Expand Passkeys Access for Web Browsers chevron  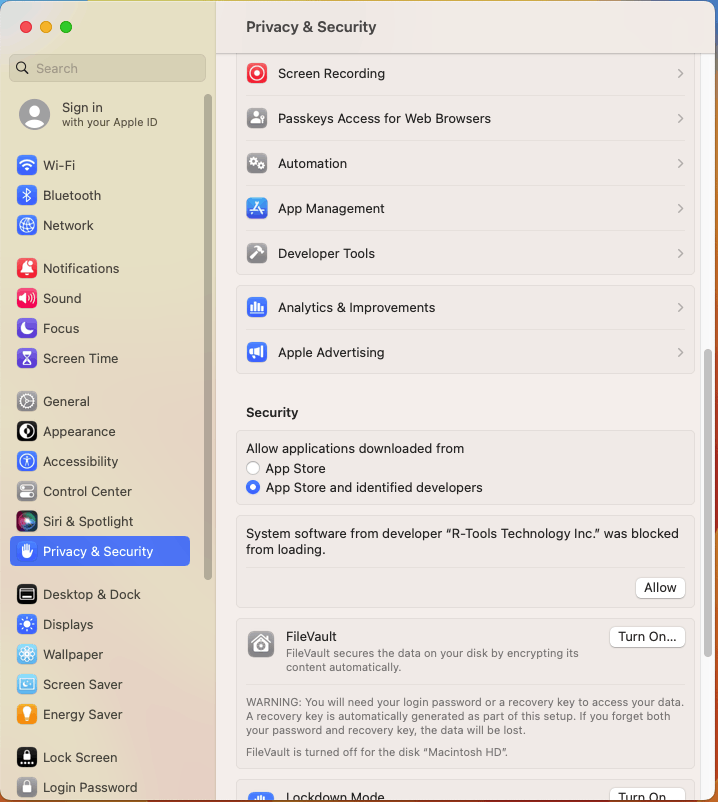click(x=680, y=119)
